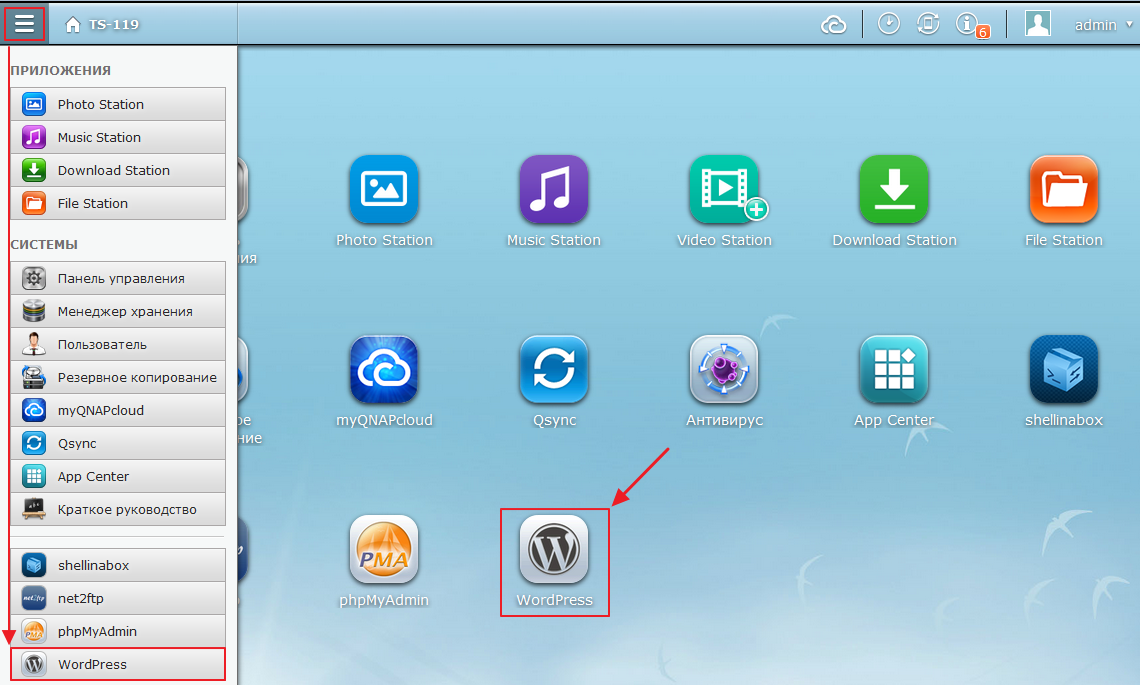Screen dimensions: 1140x685
Task: Open Панель управления from the menu
Action: pyautogui.click(x=118, y=278)
